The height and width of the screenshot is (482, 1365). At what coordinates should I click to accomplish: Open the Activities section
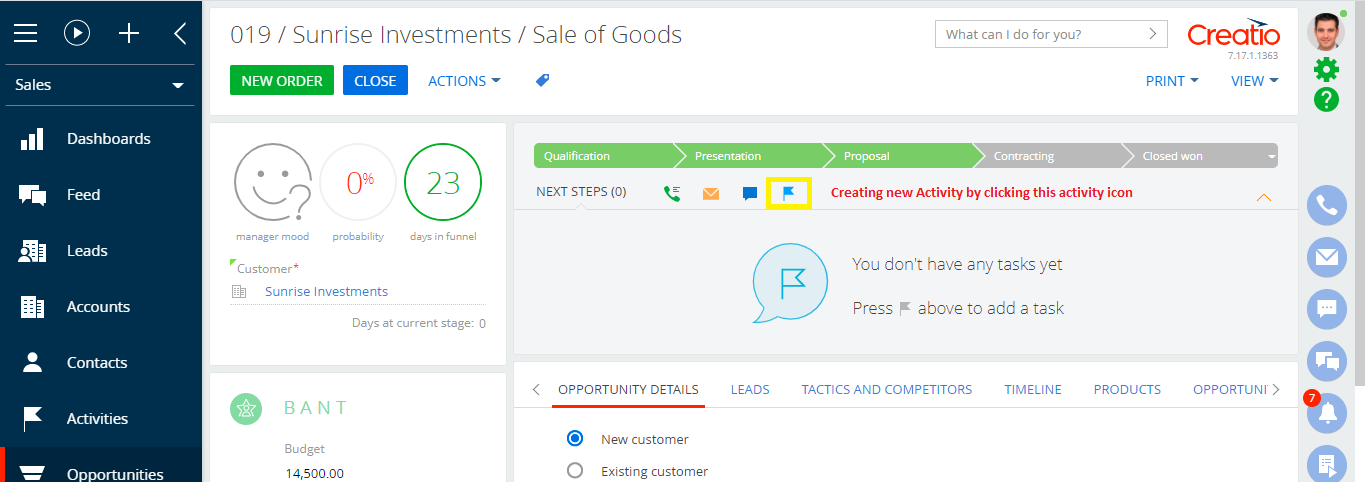click(x=97, y=419)
